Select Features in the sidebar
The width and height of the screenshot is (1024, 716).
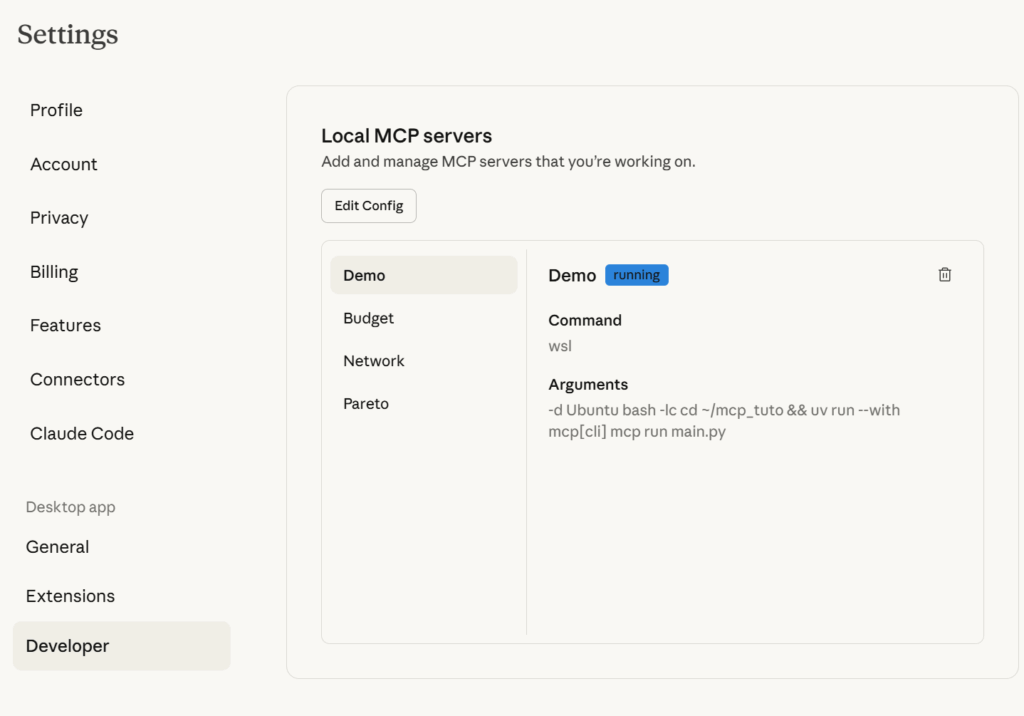point(65,325)
